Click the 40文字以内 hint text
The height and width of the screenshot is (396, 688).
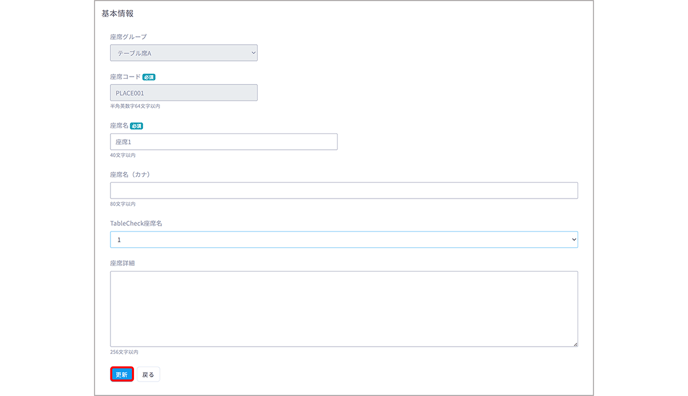123,155
